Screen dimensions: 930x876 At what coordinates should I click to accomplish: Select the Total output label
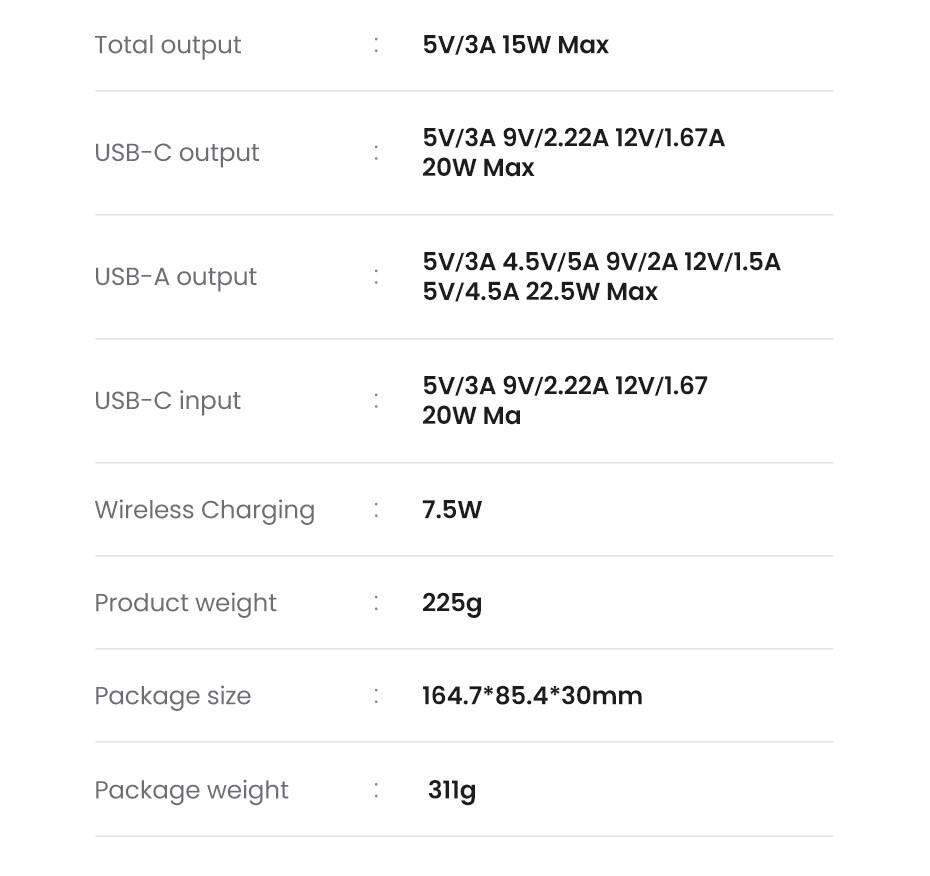pyautogui.click(x=168, y=46)
